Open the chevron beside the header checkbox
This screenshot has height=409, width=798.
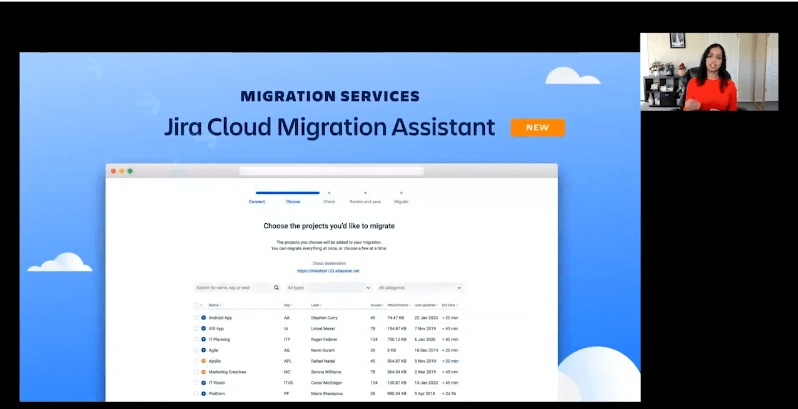(x=202, y=304)
